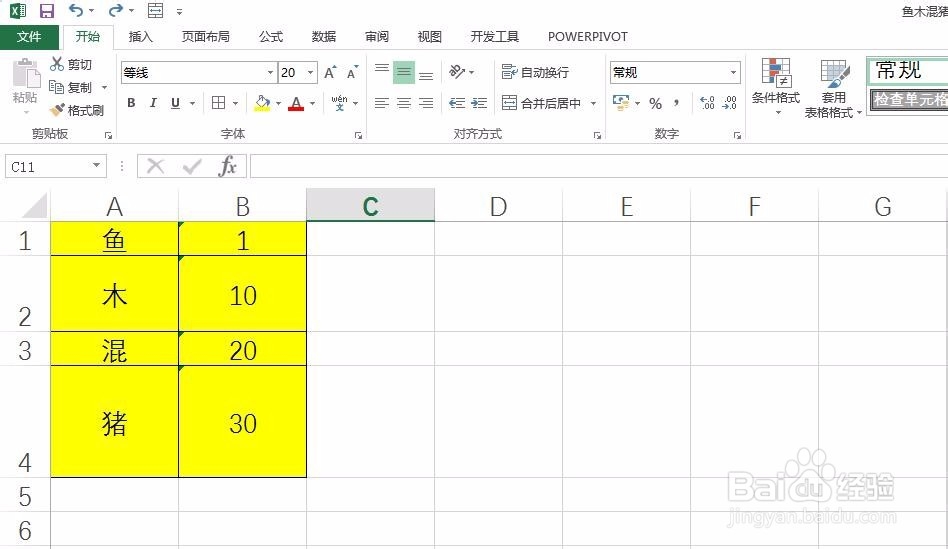This screenshot has width=948, height=549.
Task: Align text right horizontally
Action: (x=426, y=103)
